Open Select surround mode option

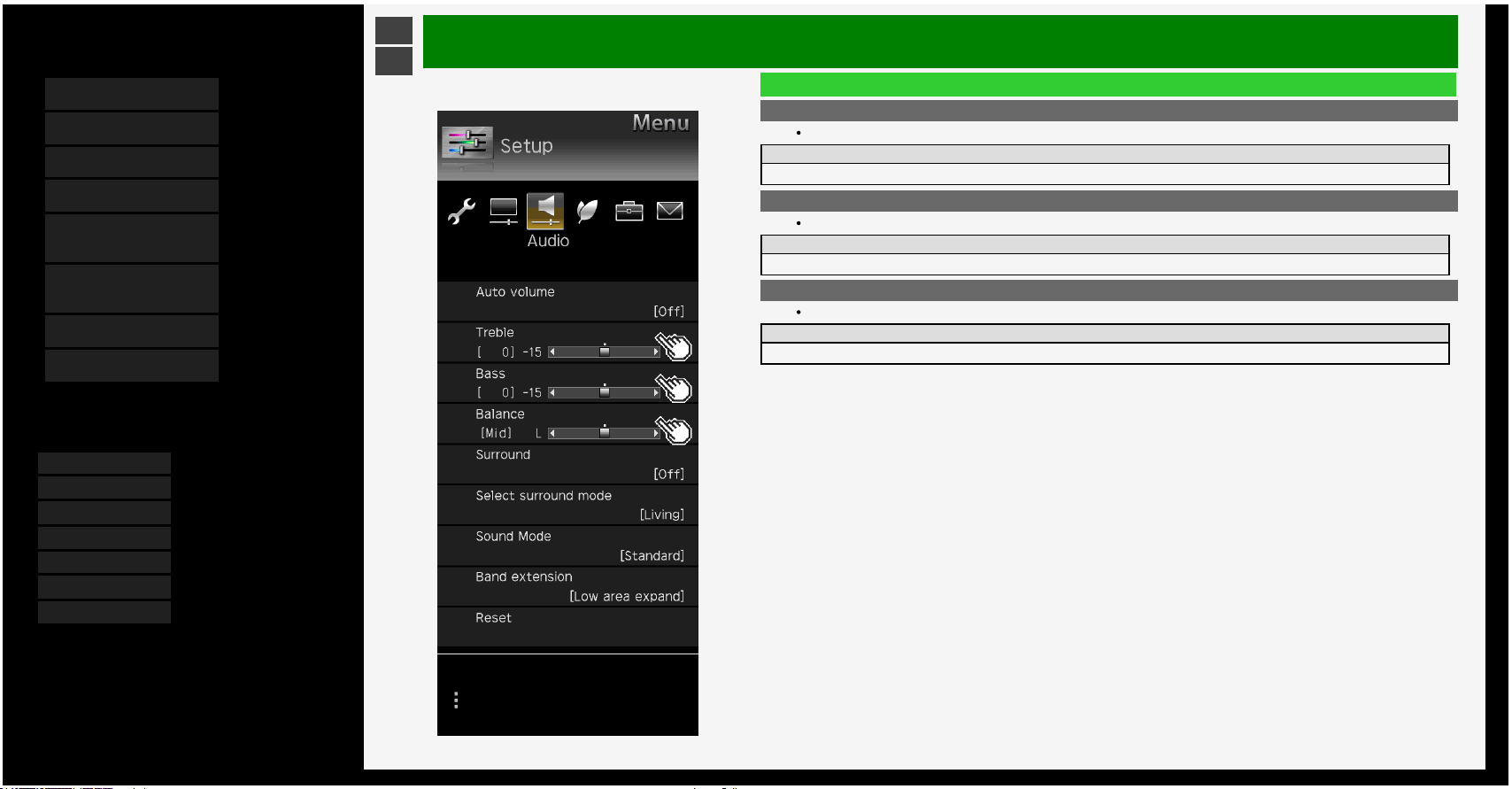coord(567,506)
